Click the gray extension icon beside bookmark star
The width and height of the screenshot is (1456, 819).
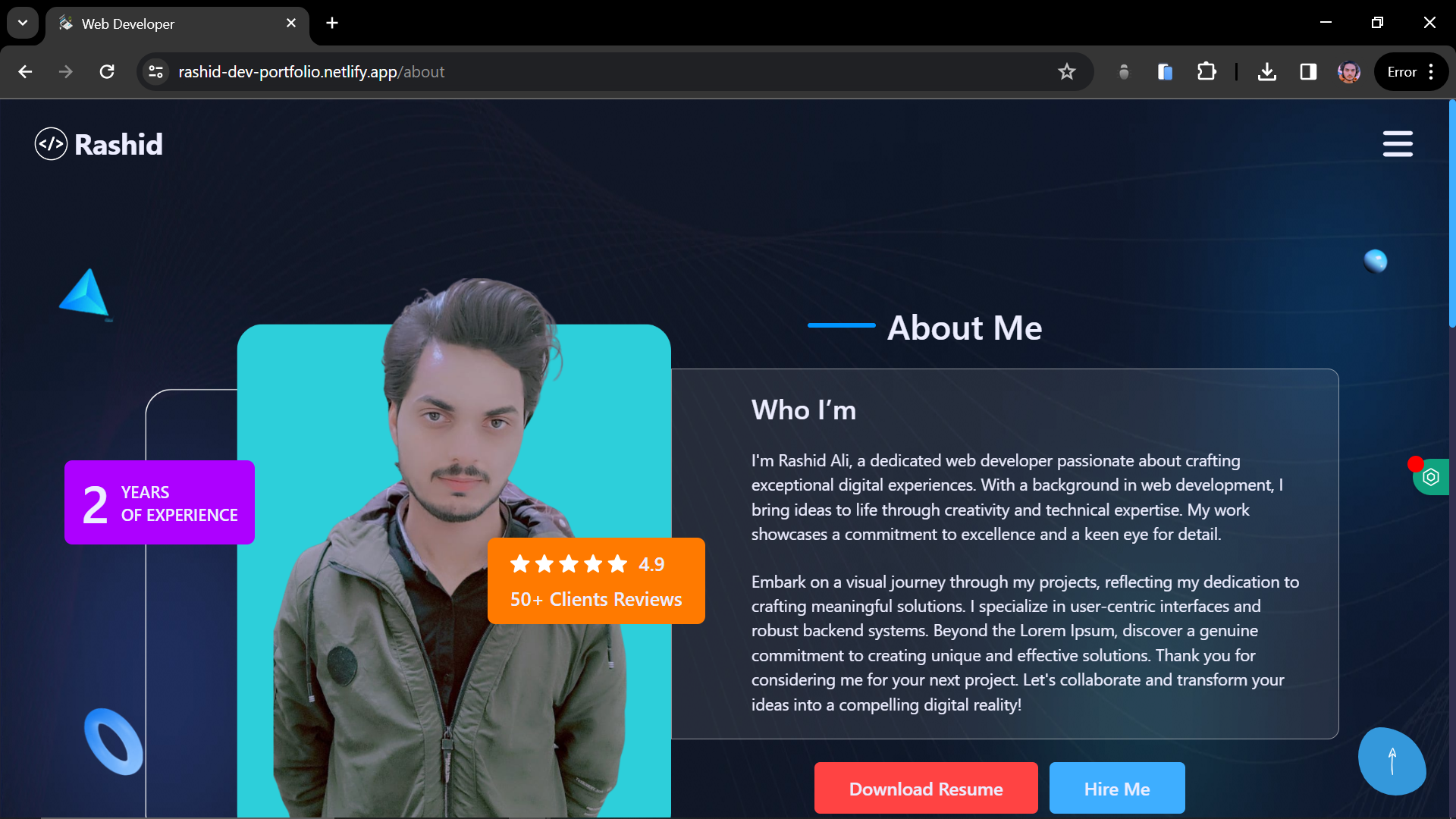point(1124,72)
